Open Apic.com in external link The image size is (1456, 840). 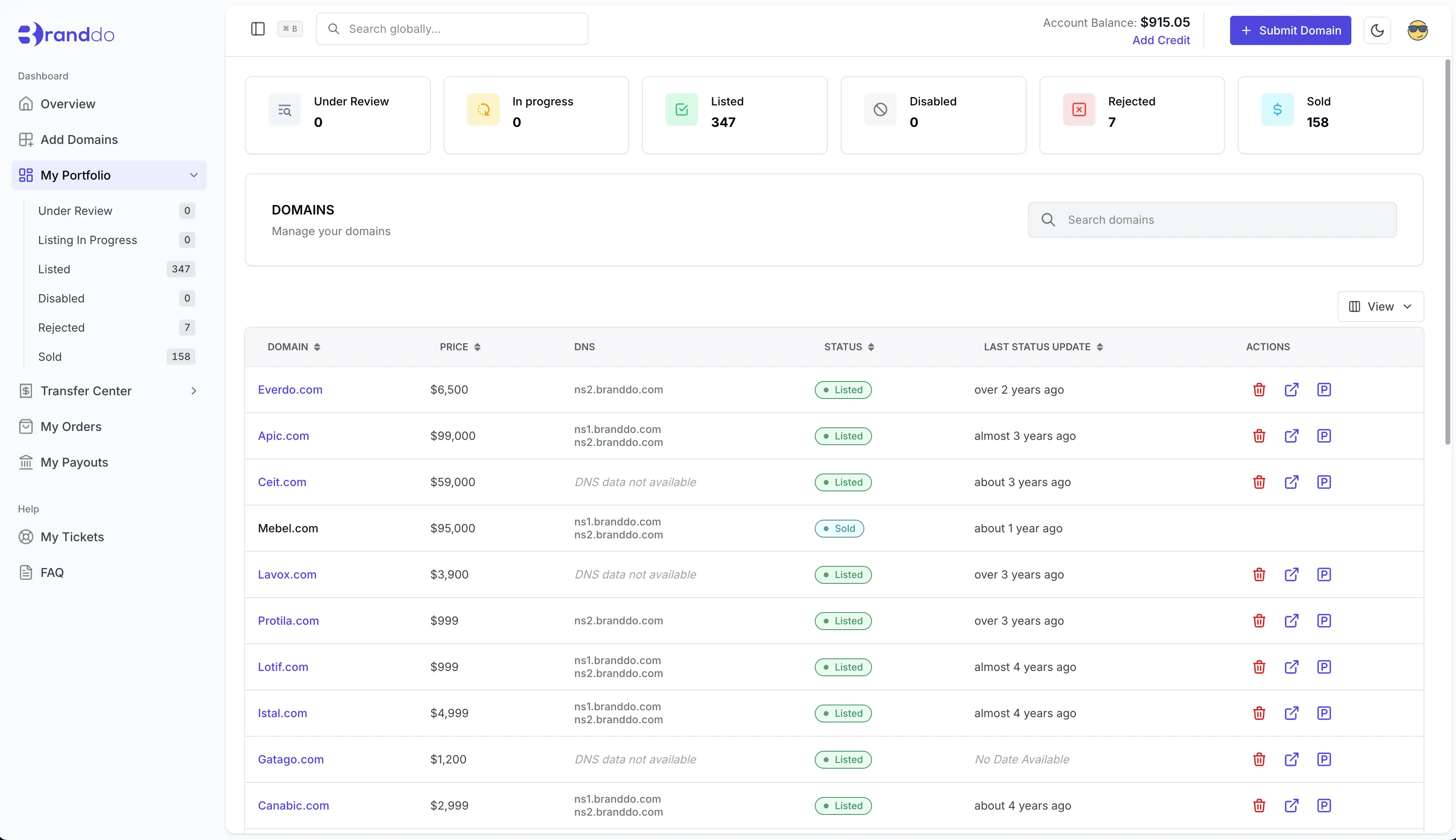point(1292,435)
